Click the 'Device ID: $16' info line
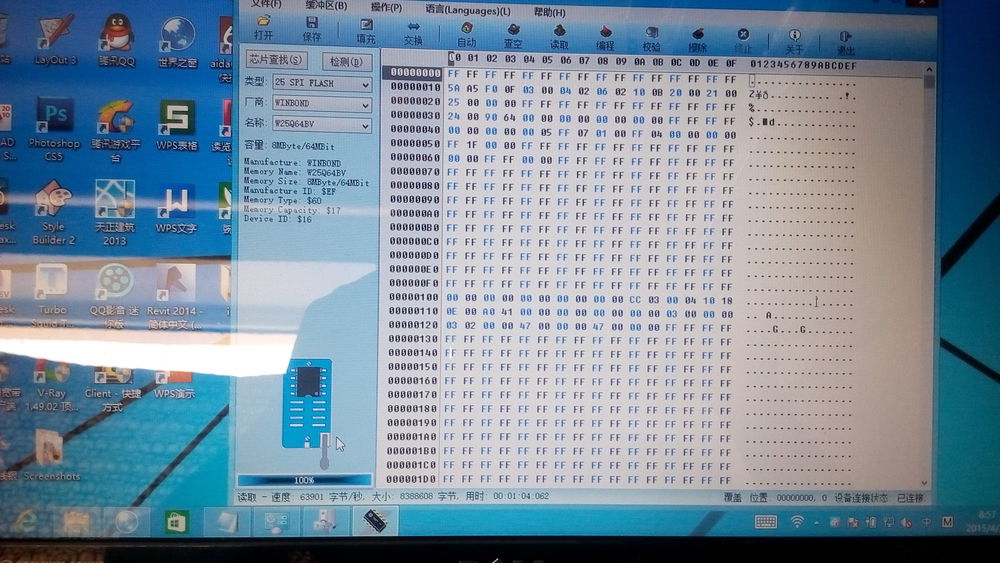This screenshot has width=1000, height=563. pyautogui.click(x=277, y=219)
